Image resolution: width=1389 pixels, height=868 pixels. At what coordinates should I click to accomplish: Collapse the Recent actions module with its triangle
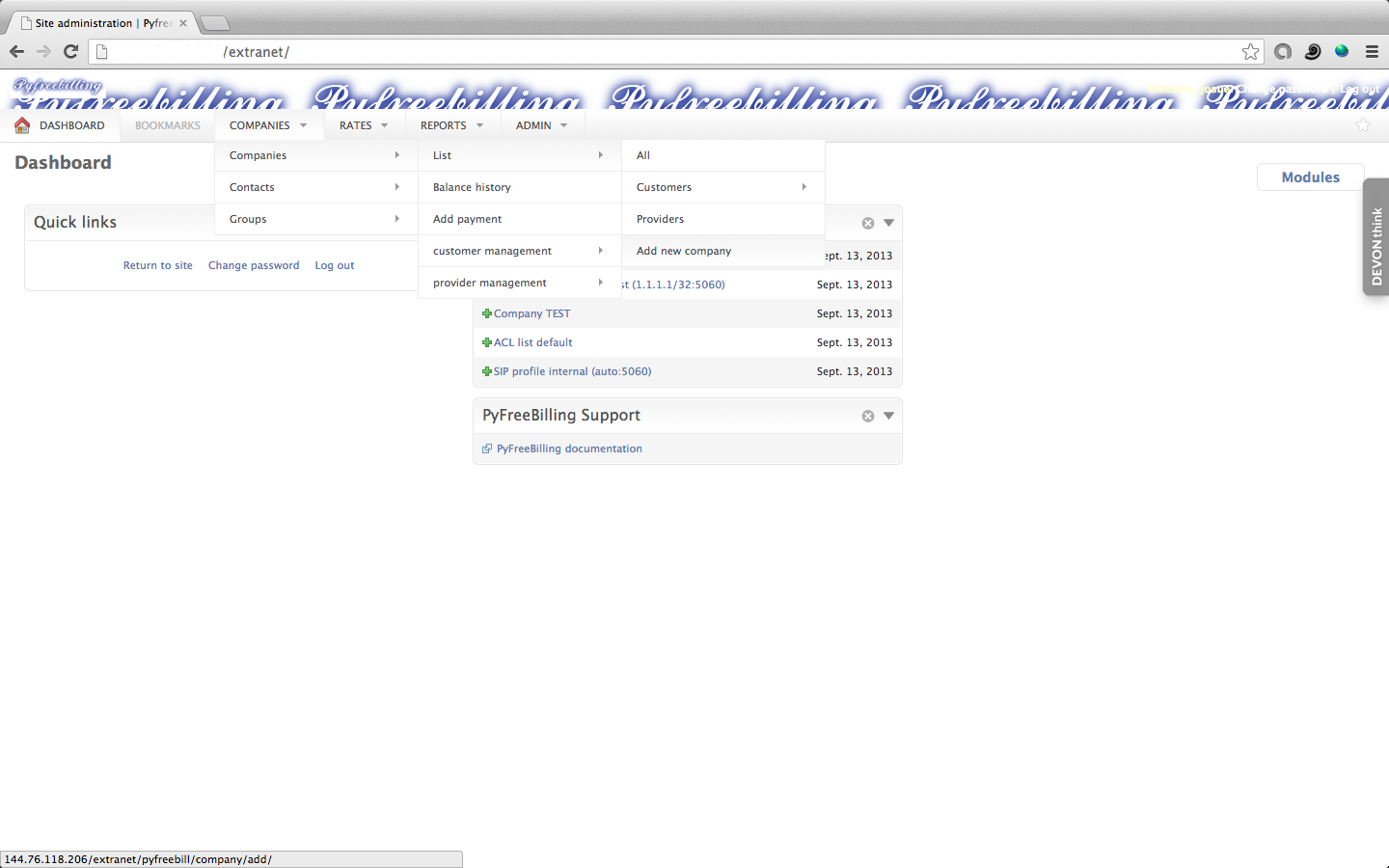(x=889, y=223)
